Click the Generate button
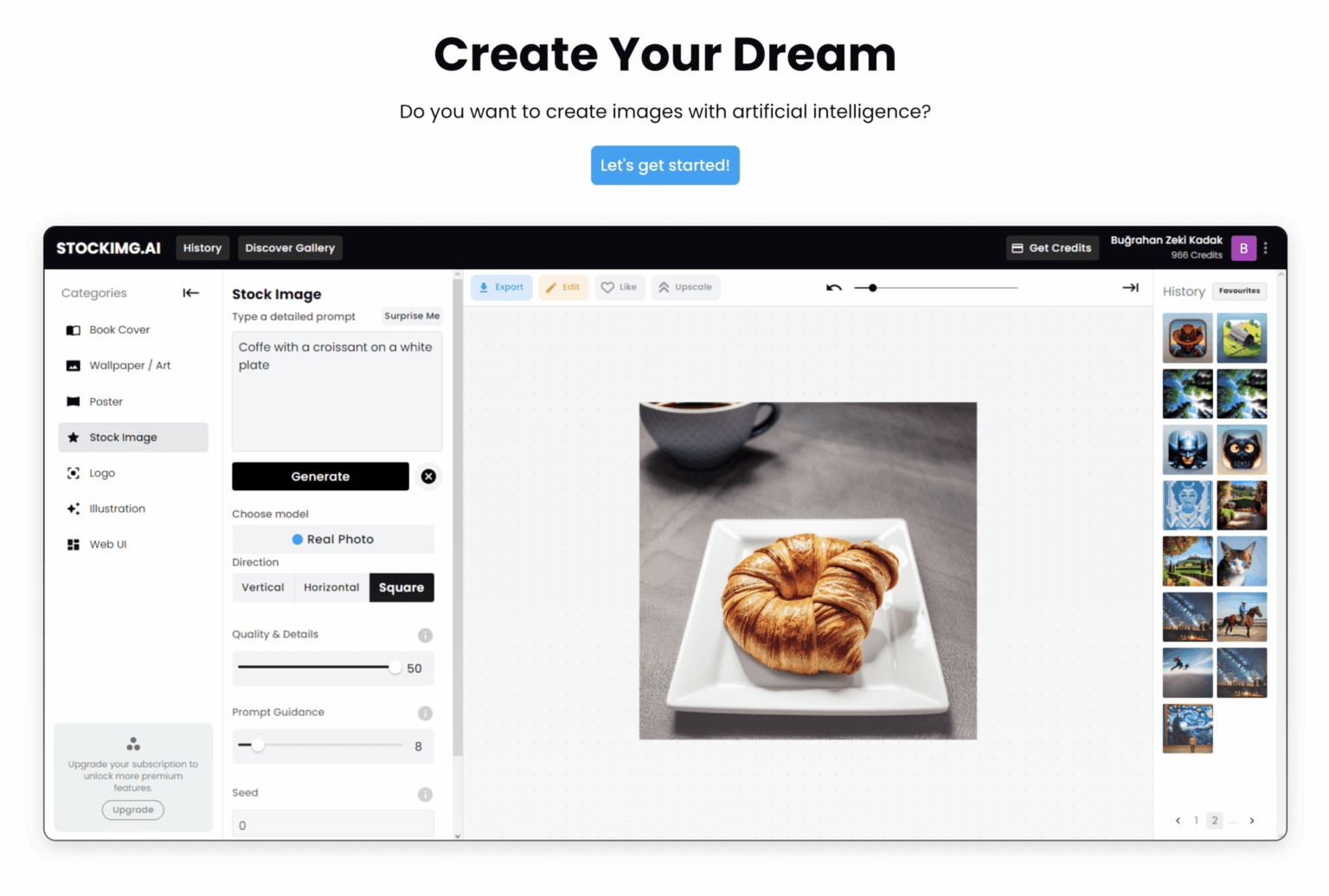Image resolution: width=1329 pixels, height=896 pixels. [x=320, y=477]
